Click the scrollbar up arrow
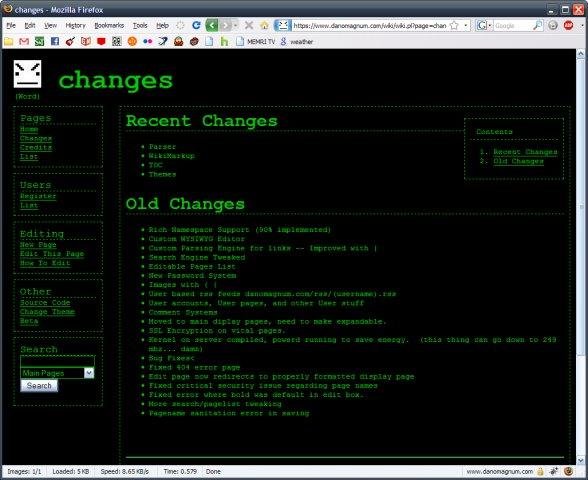Viewport: 588px width, 480px height. coord(580,54)
